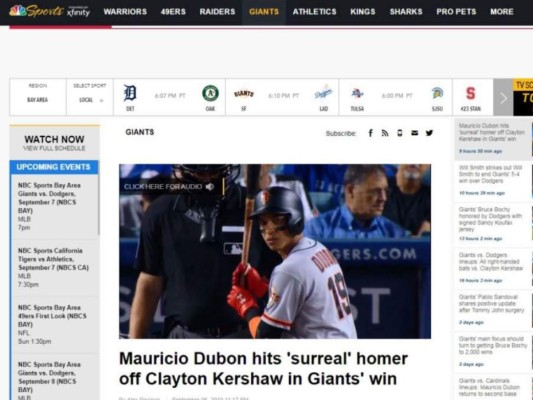Select the Athletics nav item

314,12
